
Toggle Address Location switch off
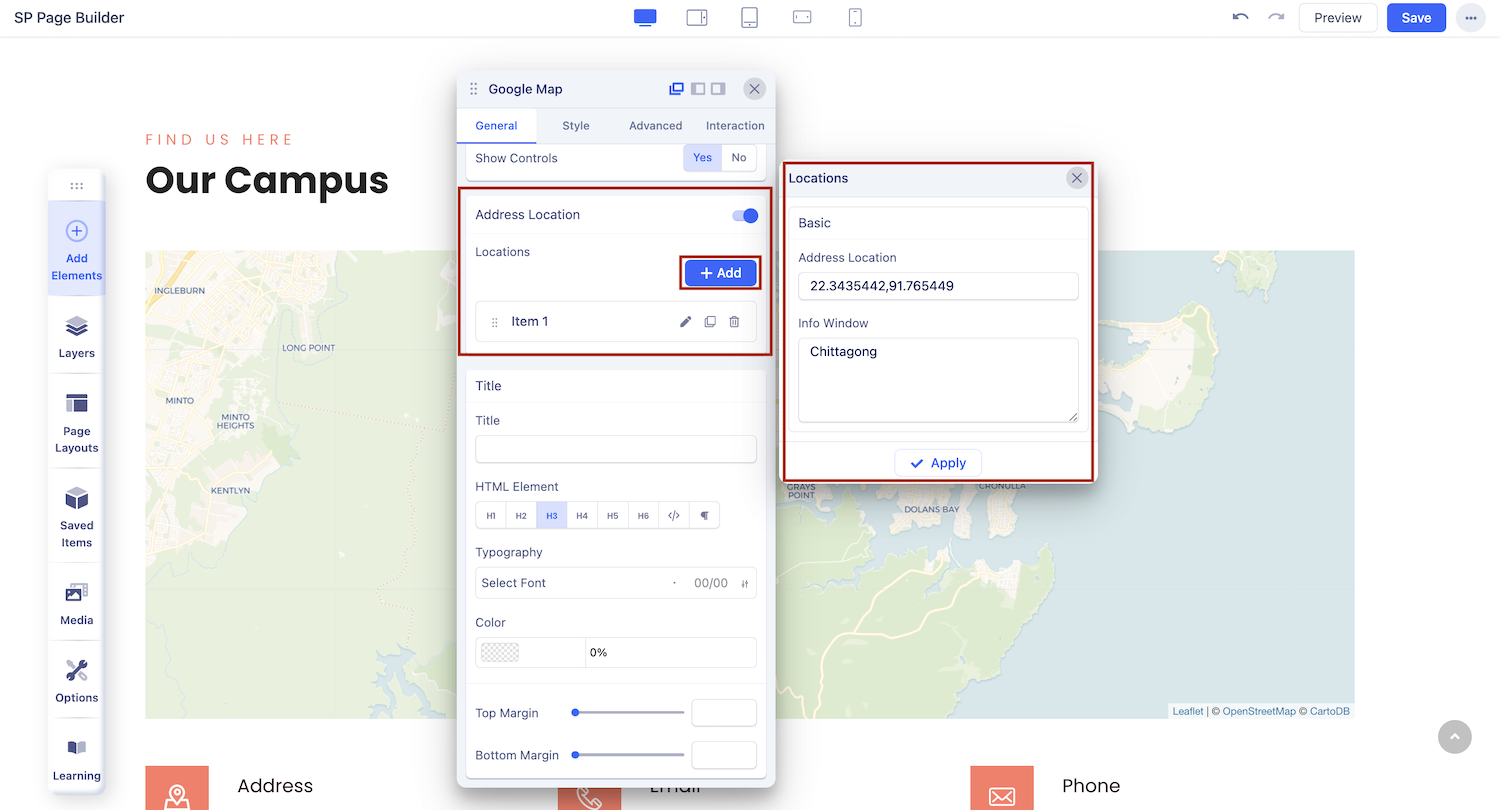click(x=745, y=215)
